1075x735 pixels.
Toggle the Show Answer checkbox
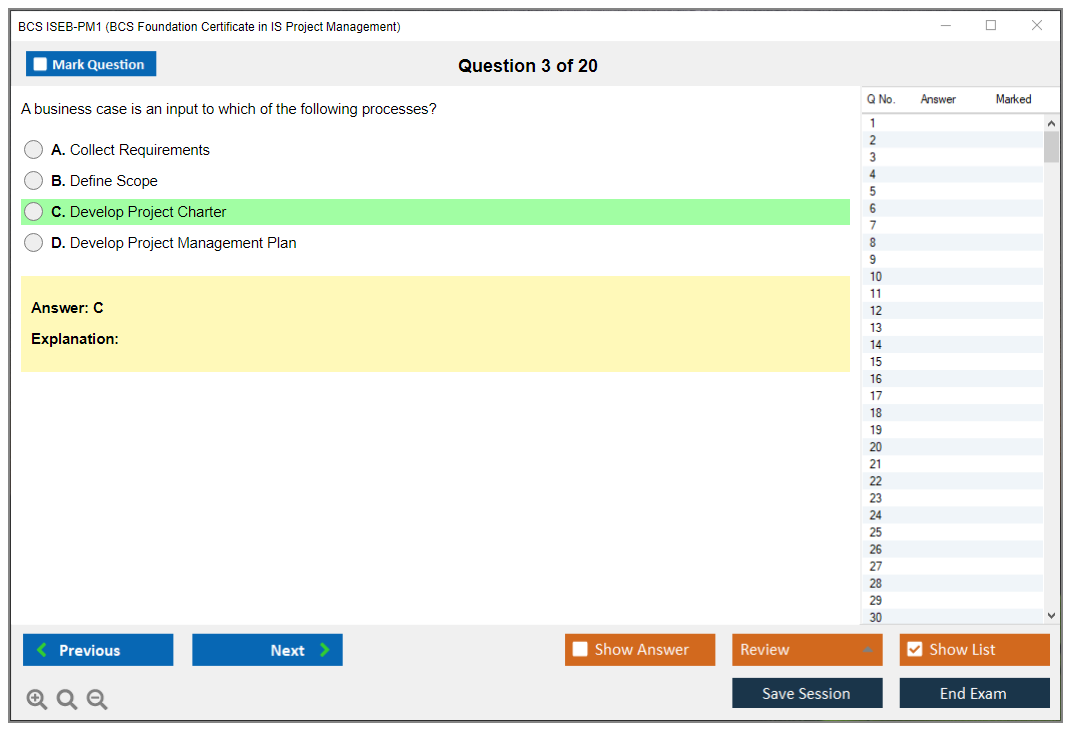(580, 650)
